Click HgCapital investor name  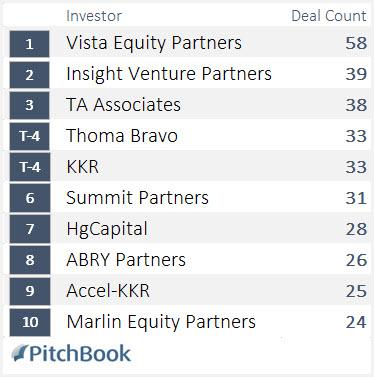(x=107, y=229)
